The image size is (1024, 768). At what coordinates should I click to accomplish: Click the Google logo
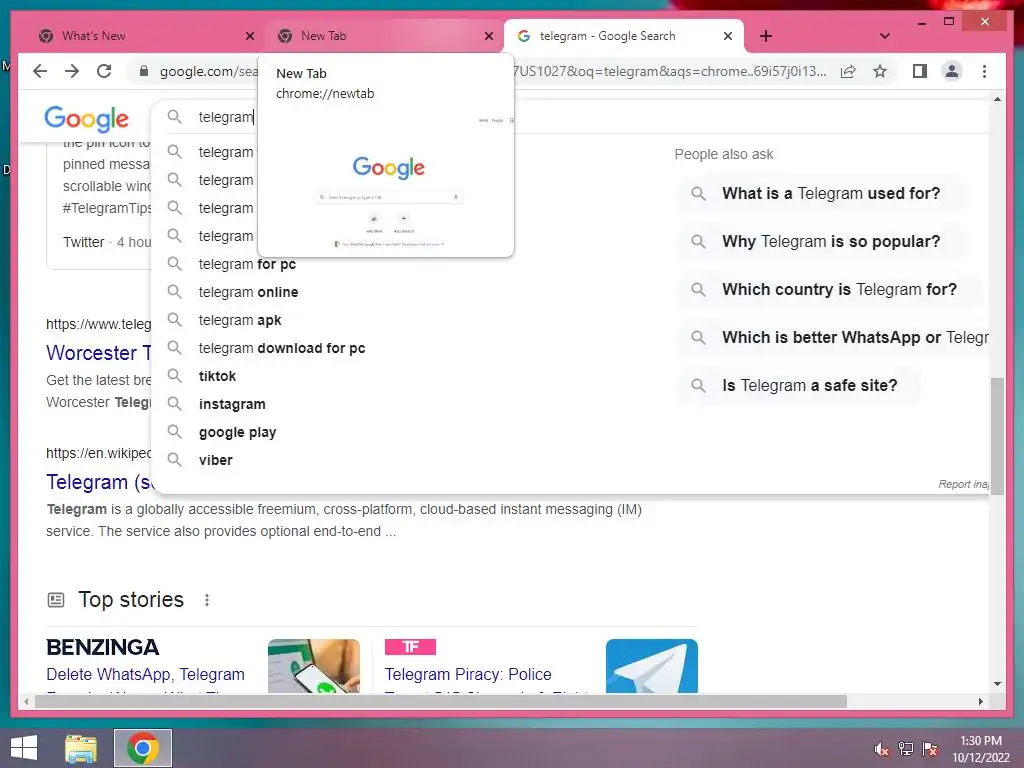click(86, 119)
